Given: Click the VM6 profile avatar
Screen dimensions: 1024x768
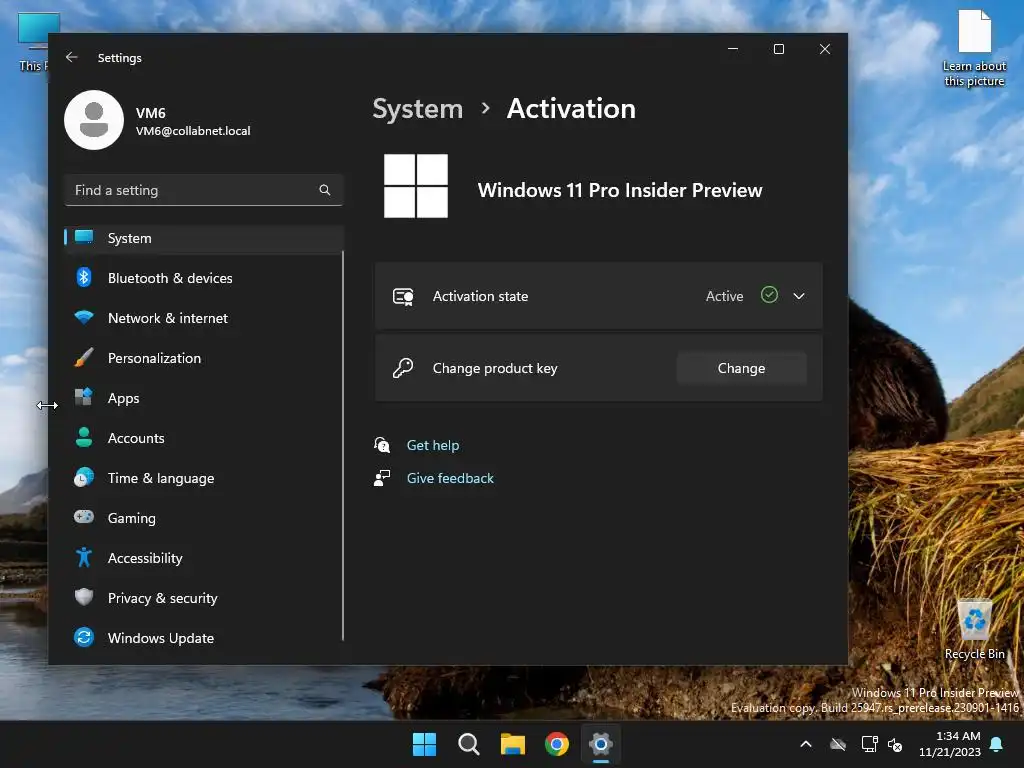Looking at the screenshot, I should click(94, 120).
